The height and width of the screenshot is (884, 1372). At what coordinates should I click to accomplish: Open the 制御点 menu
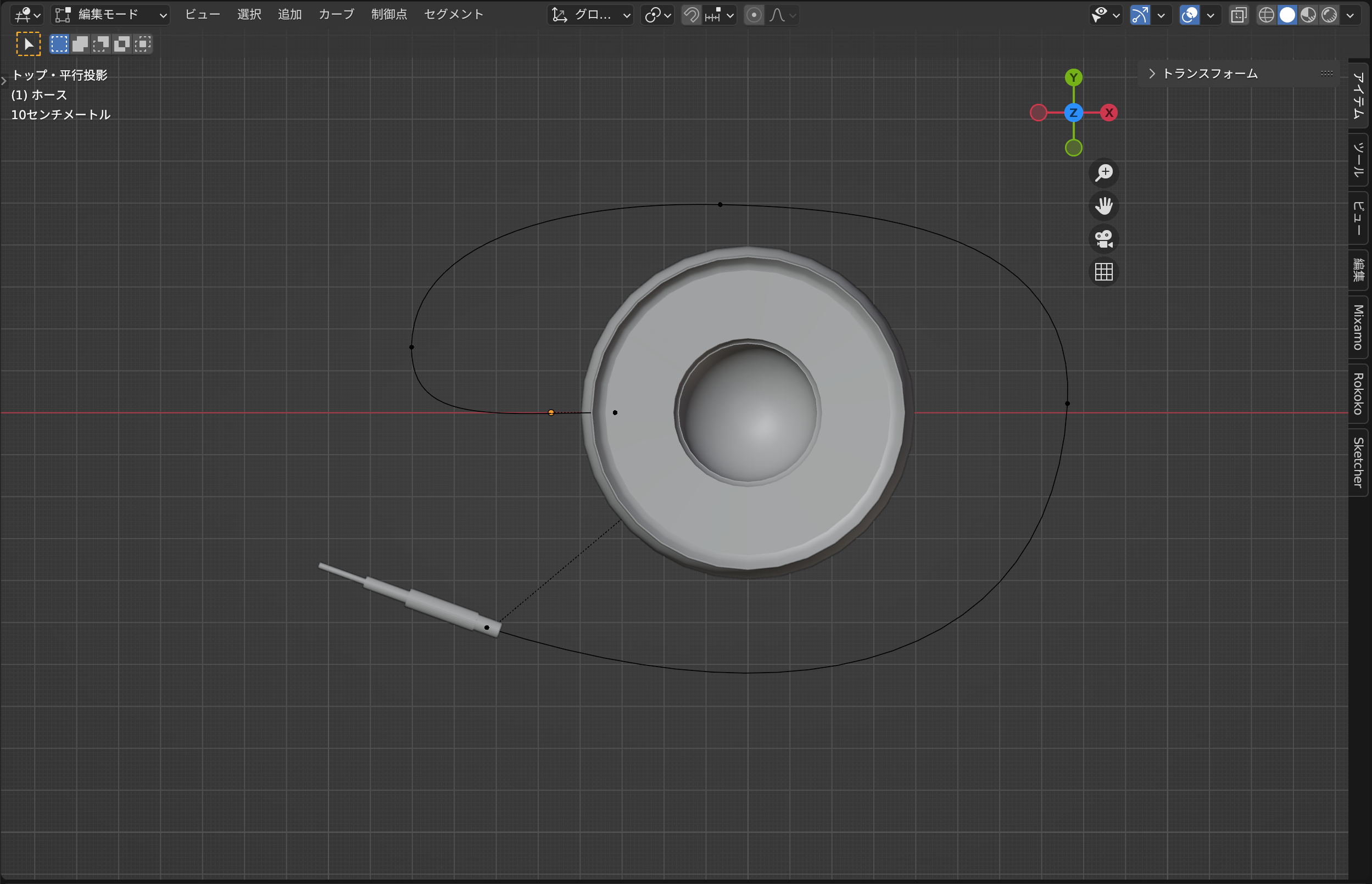(389, 14)
